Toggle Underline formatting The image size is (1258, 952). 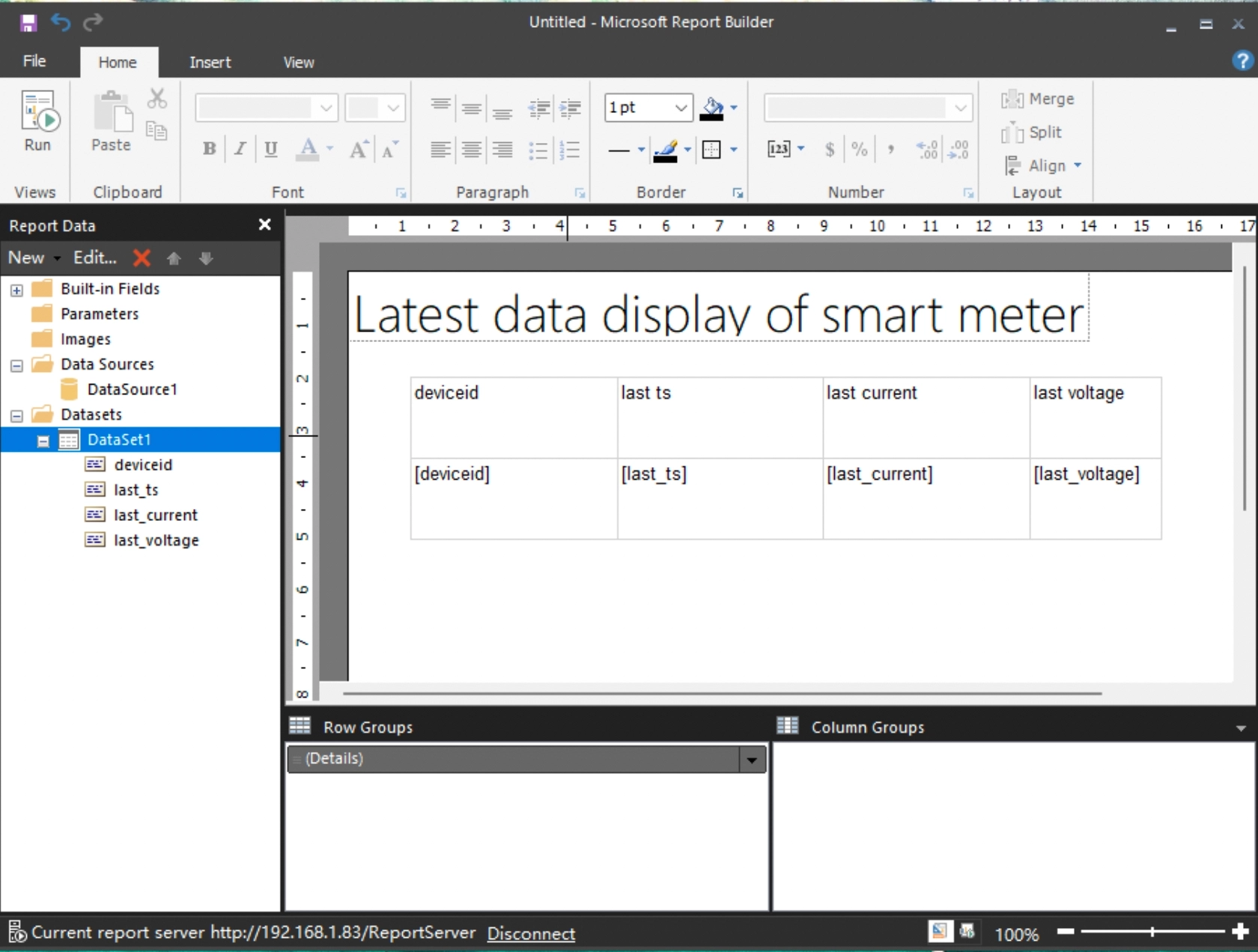(x=271, y=149)
